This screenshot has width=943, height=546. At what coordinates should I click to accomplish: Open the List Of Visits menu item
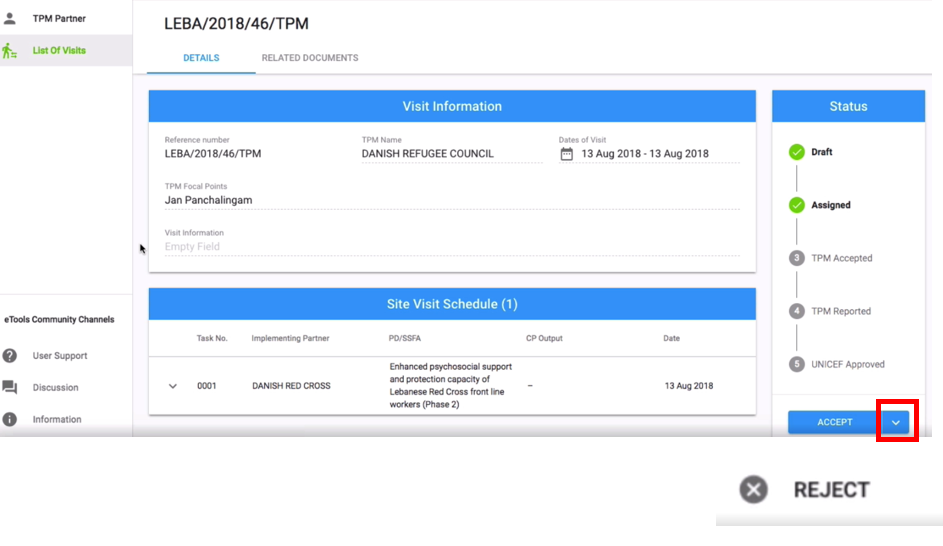coord(59,51)
